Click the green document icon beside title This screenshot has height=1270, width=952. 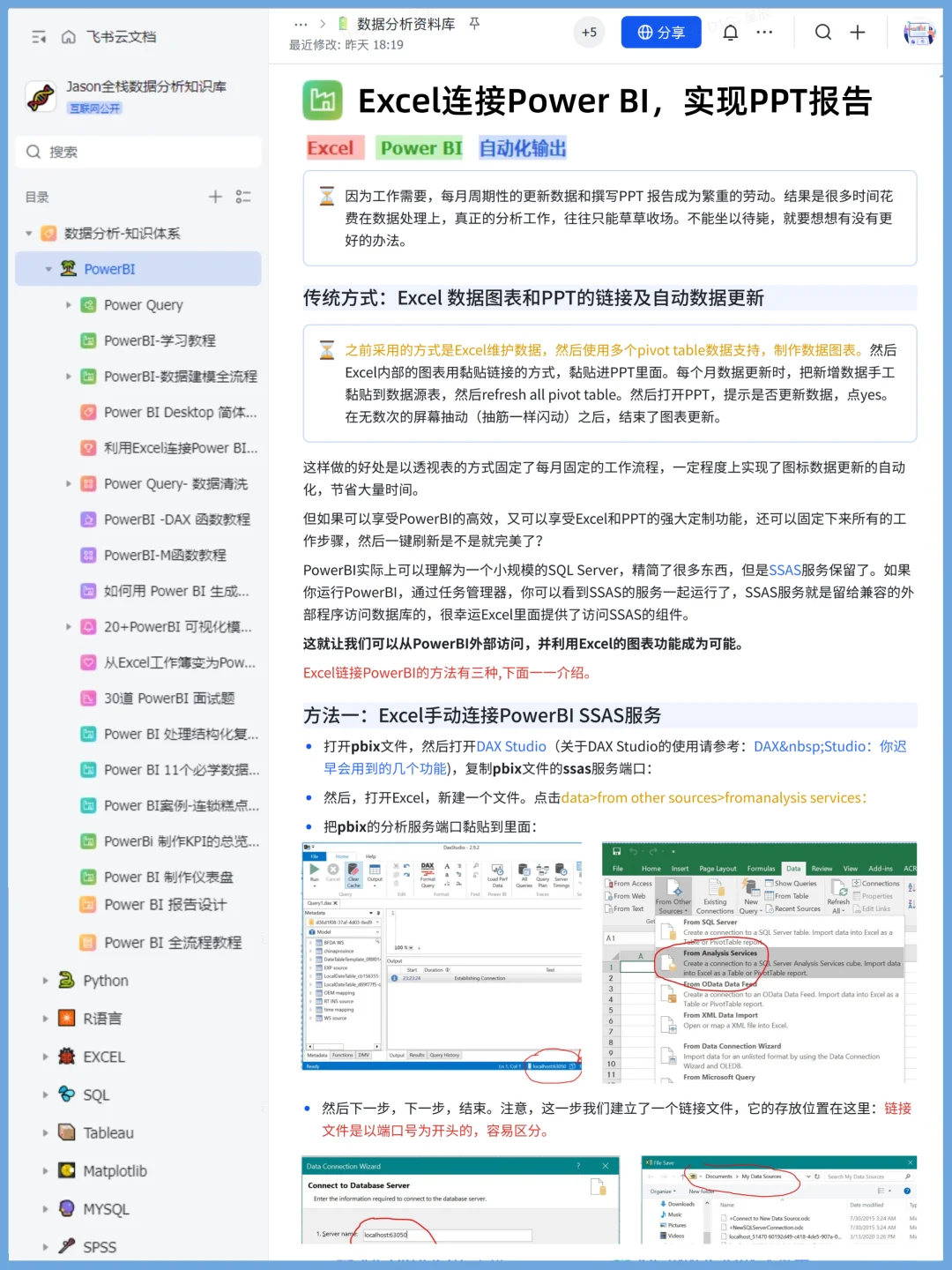click(323, 101)
